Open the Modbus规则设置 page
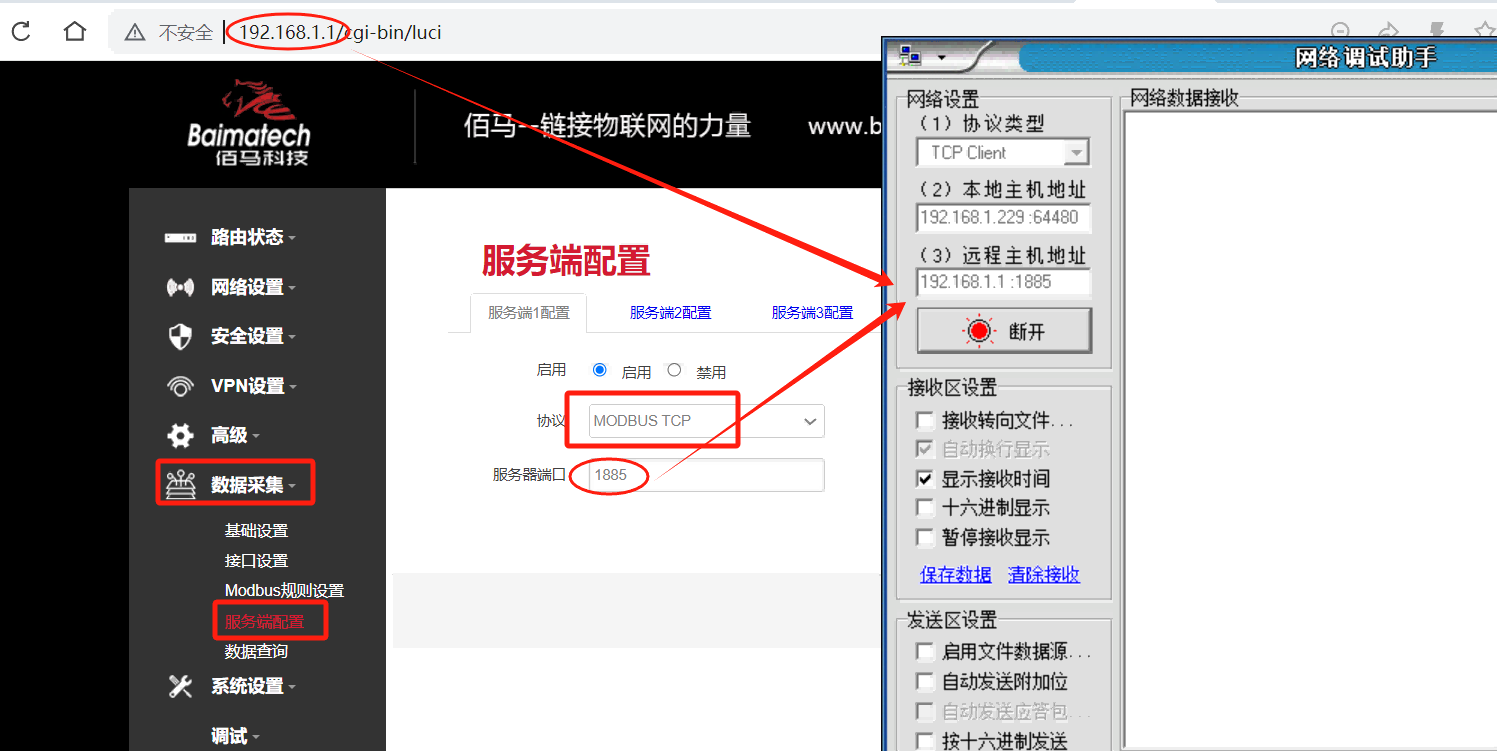This screenshot has width=1497, height=751. click(x=283, y=590)
